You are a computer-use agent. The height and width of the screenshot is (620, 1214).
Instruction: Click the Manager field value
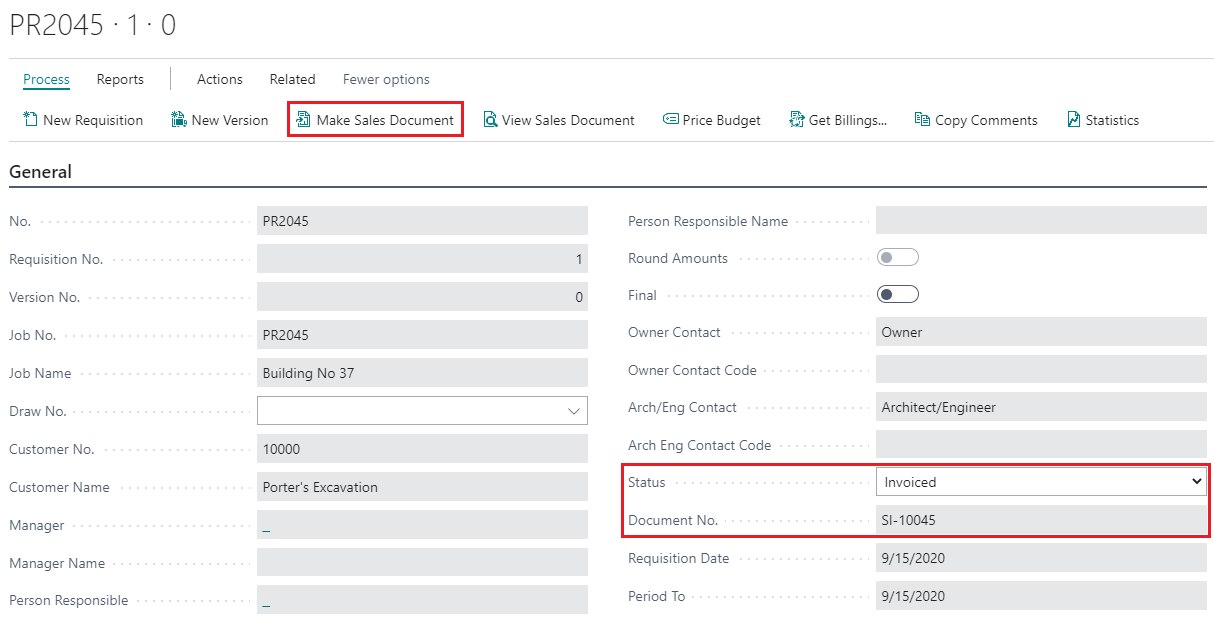pyautogui.click(x=266, y=526)
